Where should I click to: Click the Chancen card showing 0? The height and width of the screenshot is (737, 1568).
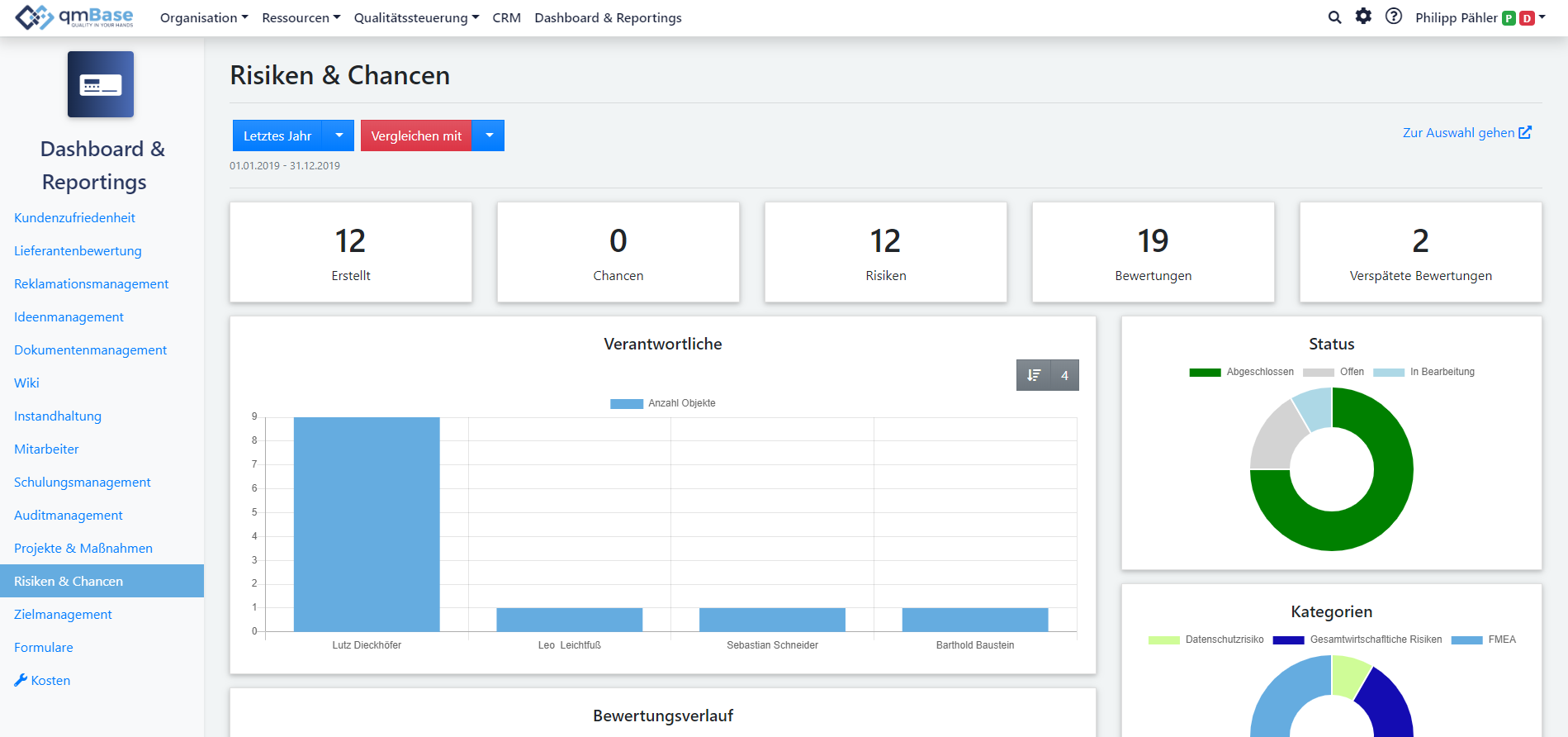click(x=618, y=252)
